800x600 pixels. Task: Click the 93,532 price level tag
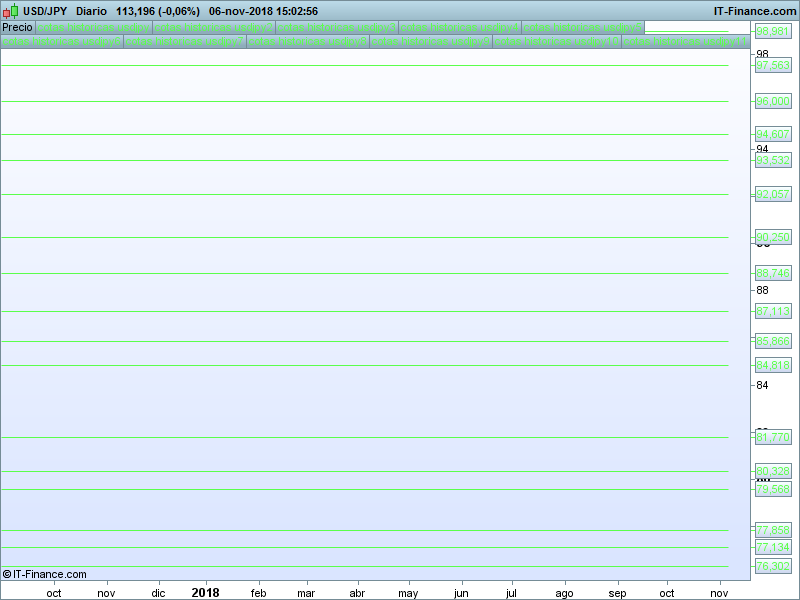[x=773, y=160]
